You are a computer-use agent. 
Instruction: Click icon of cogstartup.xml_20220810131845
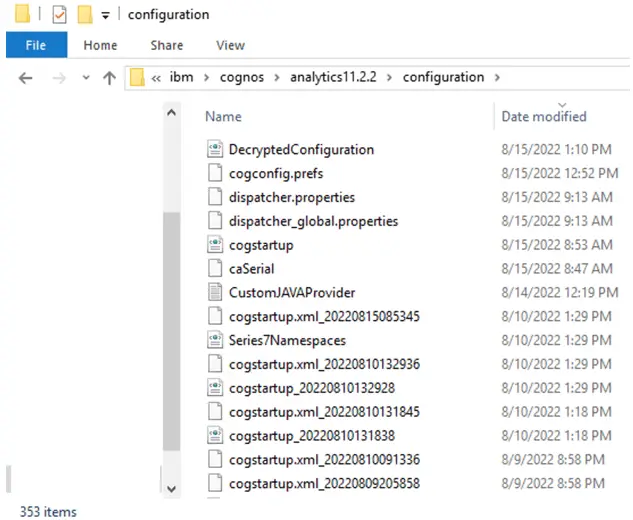(215, 411)
